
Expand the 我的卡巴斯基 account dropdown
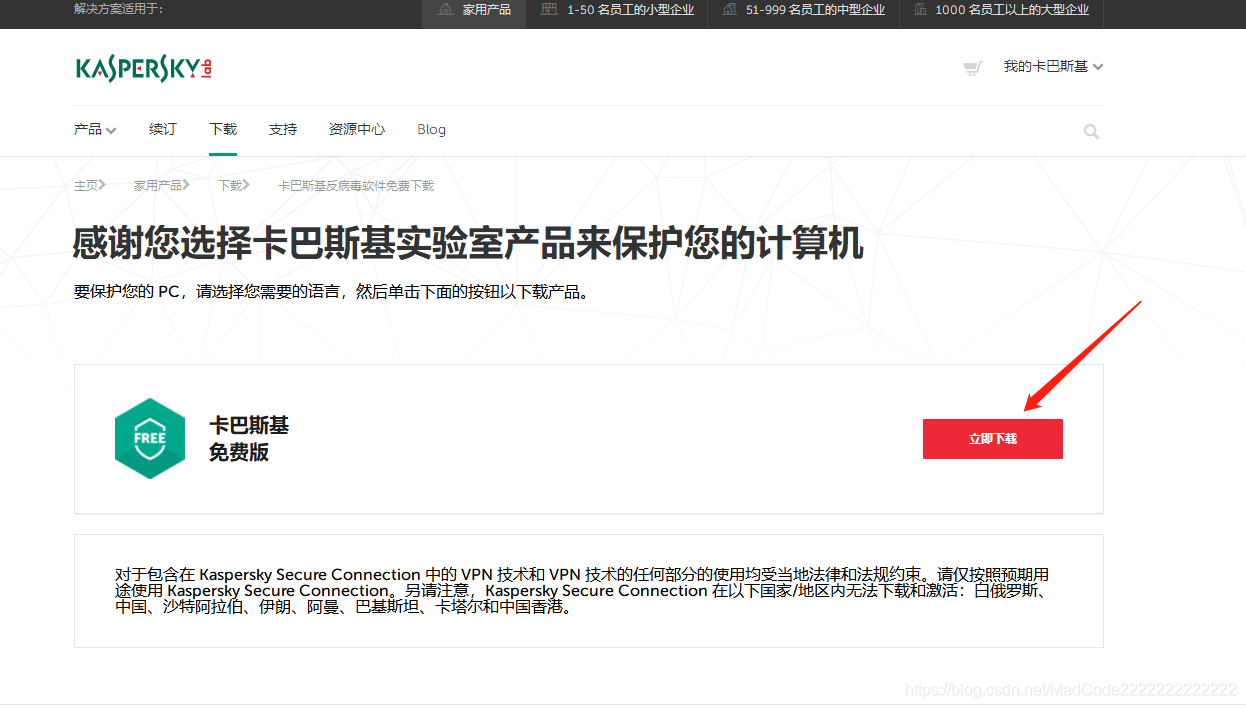point(1053,67)
